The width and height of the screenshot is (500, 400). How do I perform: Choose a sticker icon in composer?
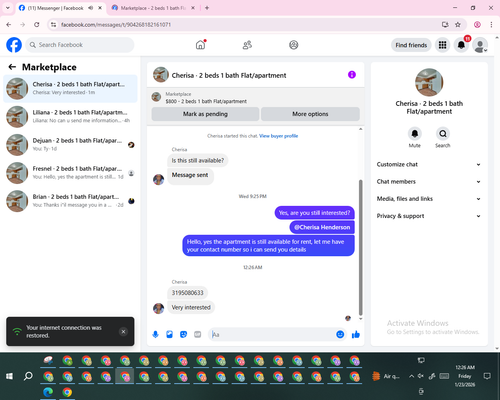183,334
